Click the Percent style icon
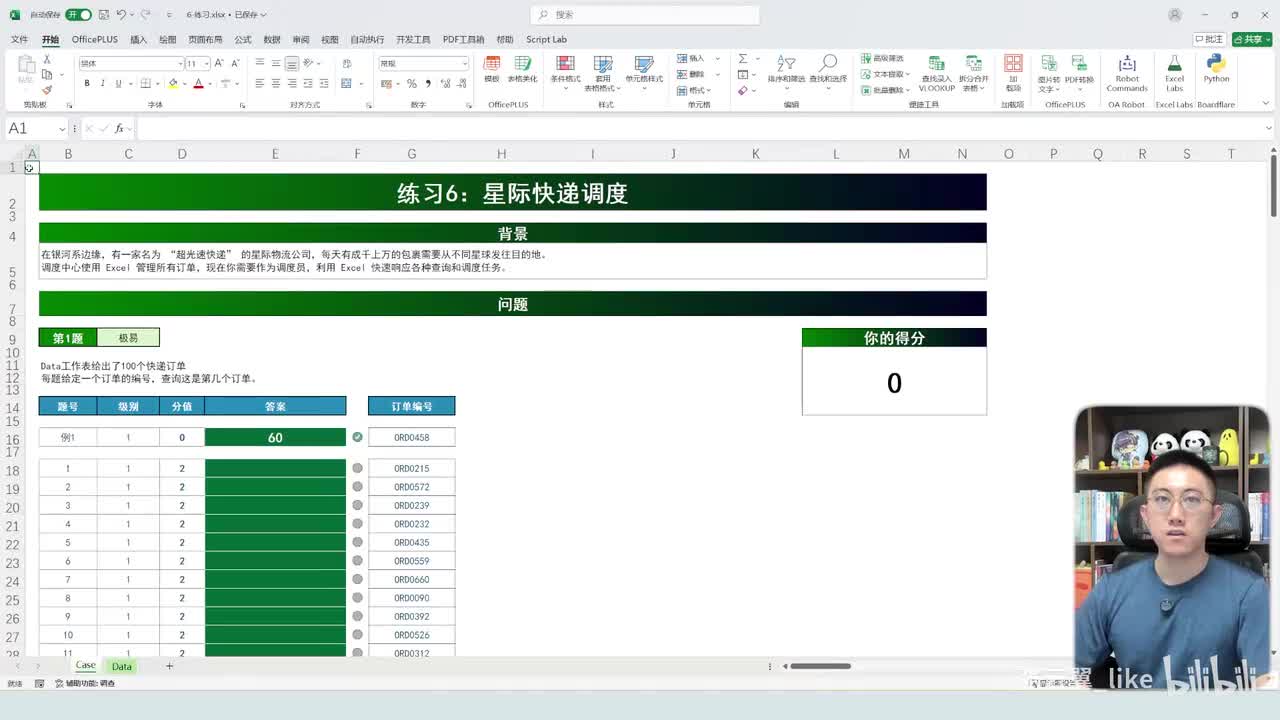 tap(411, 83)
